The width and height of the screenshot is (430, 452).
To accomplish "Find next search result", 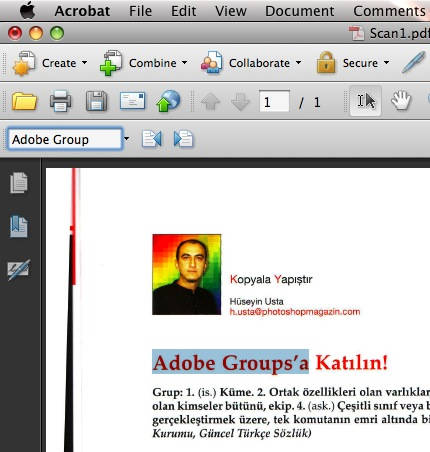I will coord(183,139).
